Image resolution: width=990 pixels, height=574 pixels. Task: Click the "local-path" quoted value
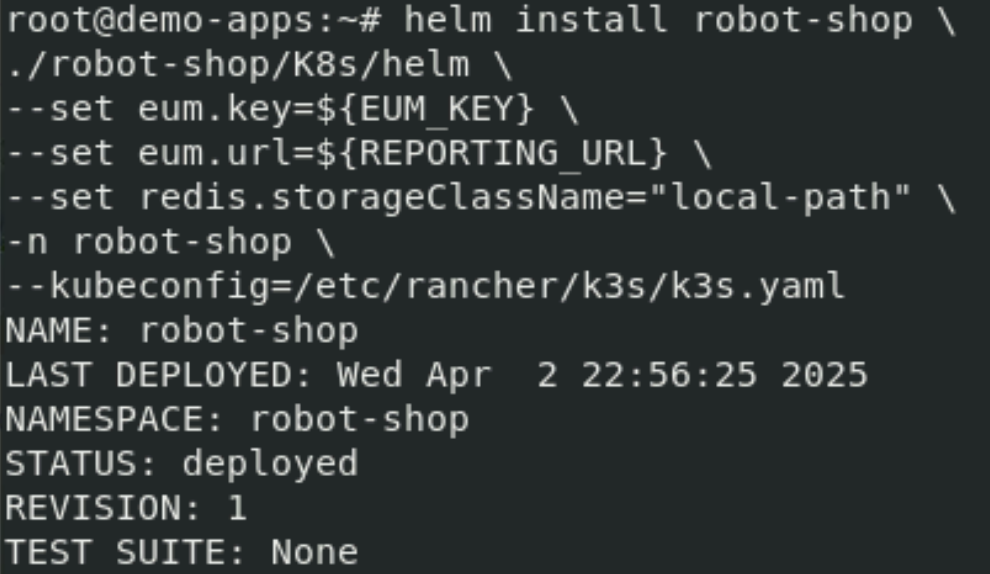pos(779,198)
